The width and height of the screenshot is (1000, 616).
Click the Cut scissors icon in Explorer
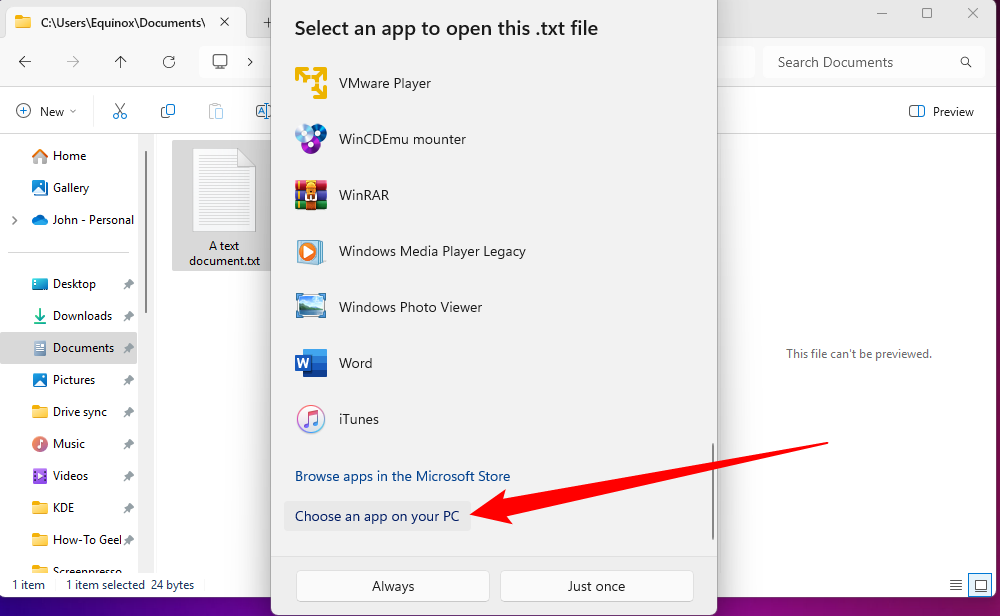pyautogui.click(x=120, y=112)
